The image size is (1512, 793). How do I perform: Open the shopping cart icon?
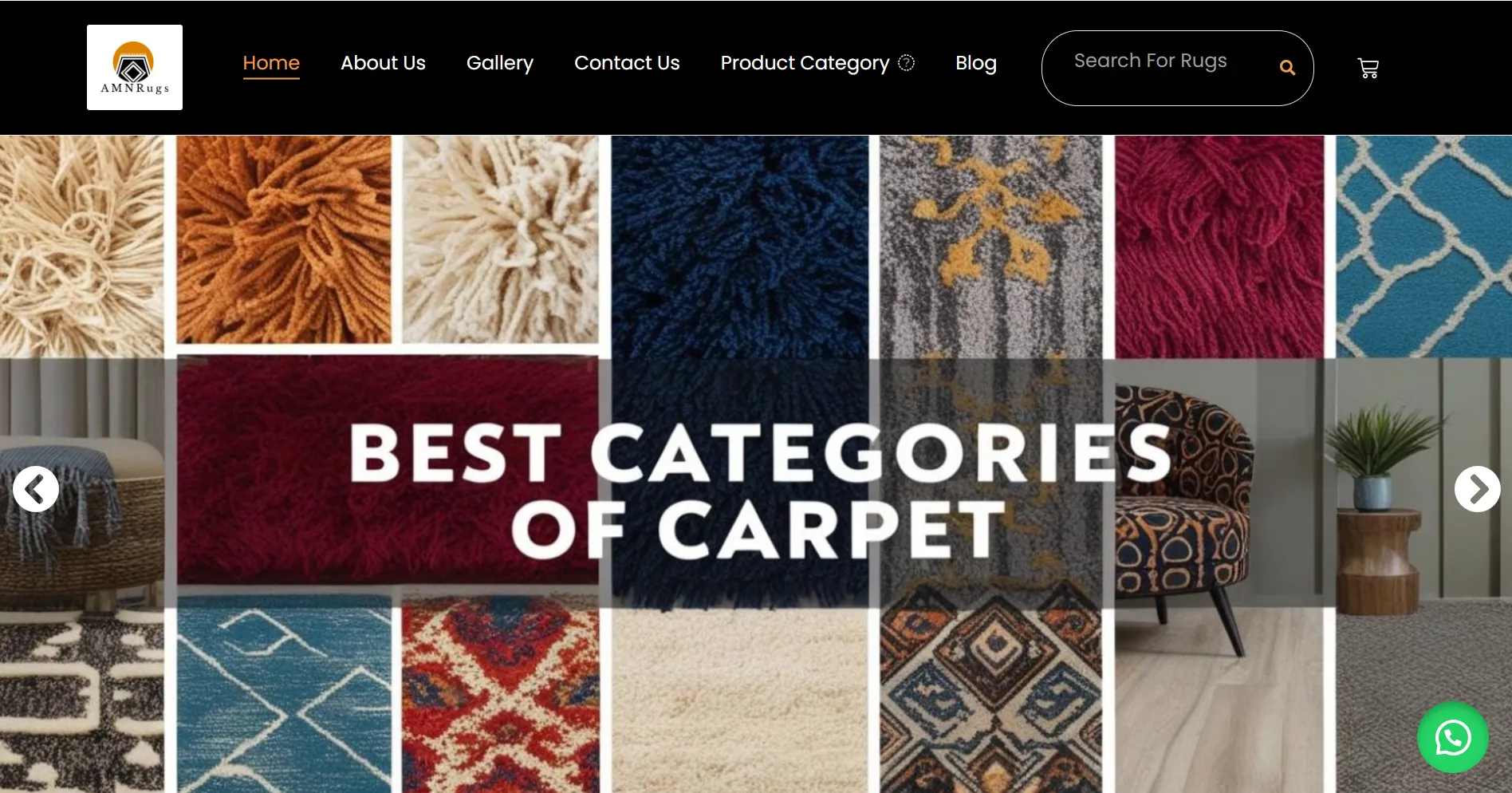[x=1368, y=68]
